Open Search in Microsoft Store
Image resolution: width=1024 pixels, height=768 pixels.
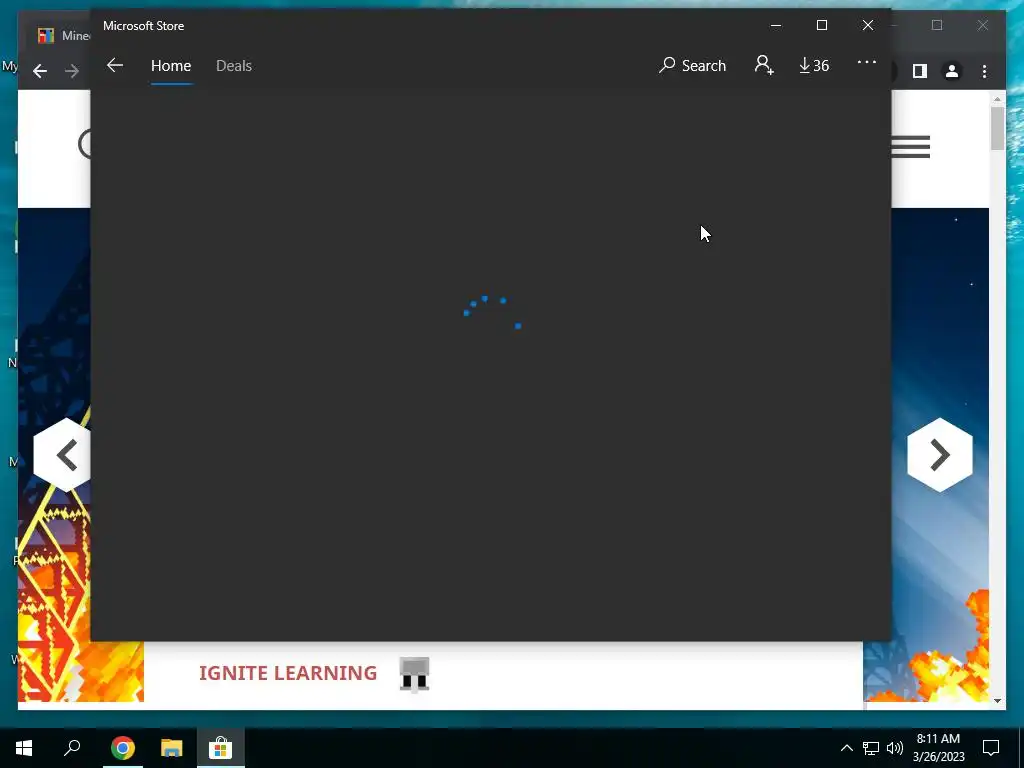pyautogui.click(x=692, y=65)
